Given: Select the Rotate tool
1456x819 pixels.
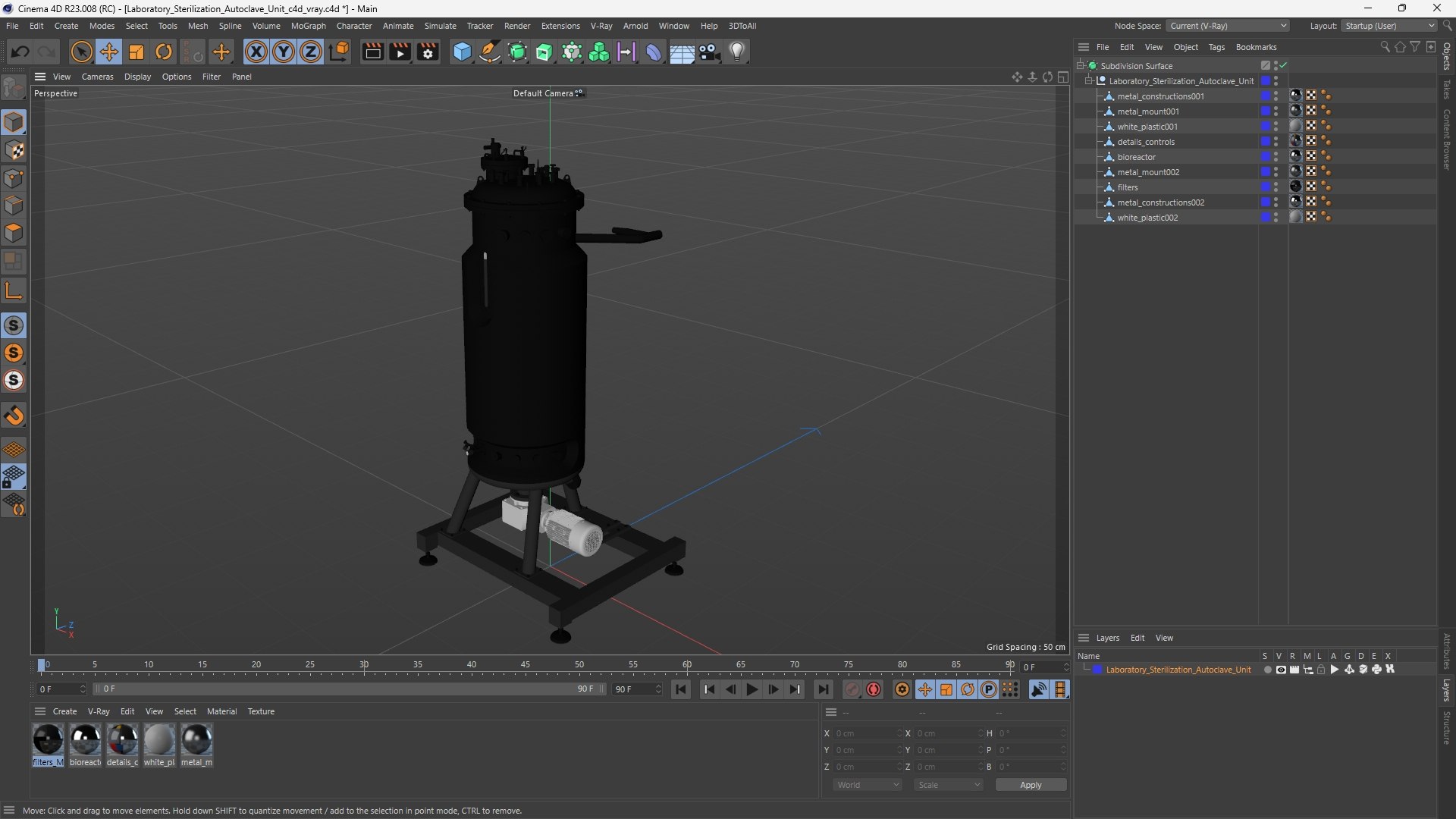Looking at the screenshot, I should coord(164,52).
